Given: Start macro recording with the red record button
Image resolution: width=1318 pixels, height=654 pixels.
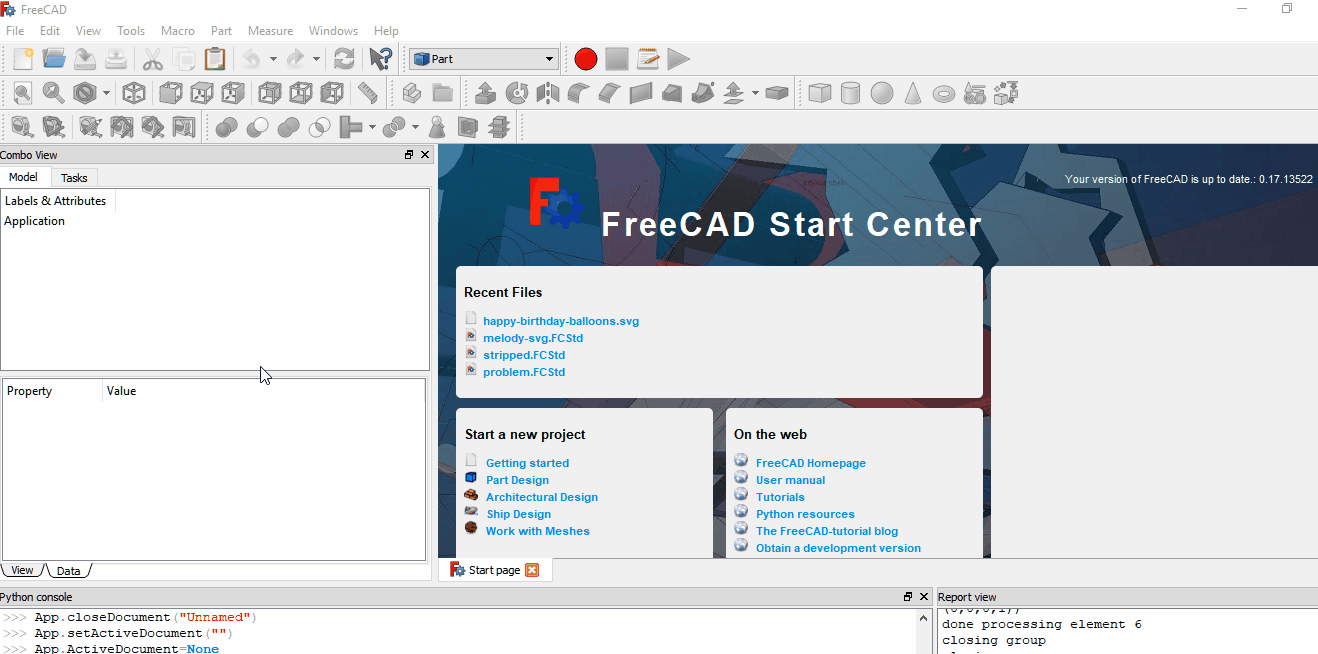Looking at the screenshot, I should tap(585, 58).
